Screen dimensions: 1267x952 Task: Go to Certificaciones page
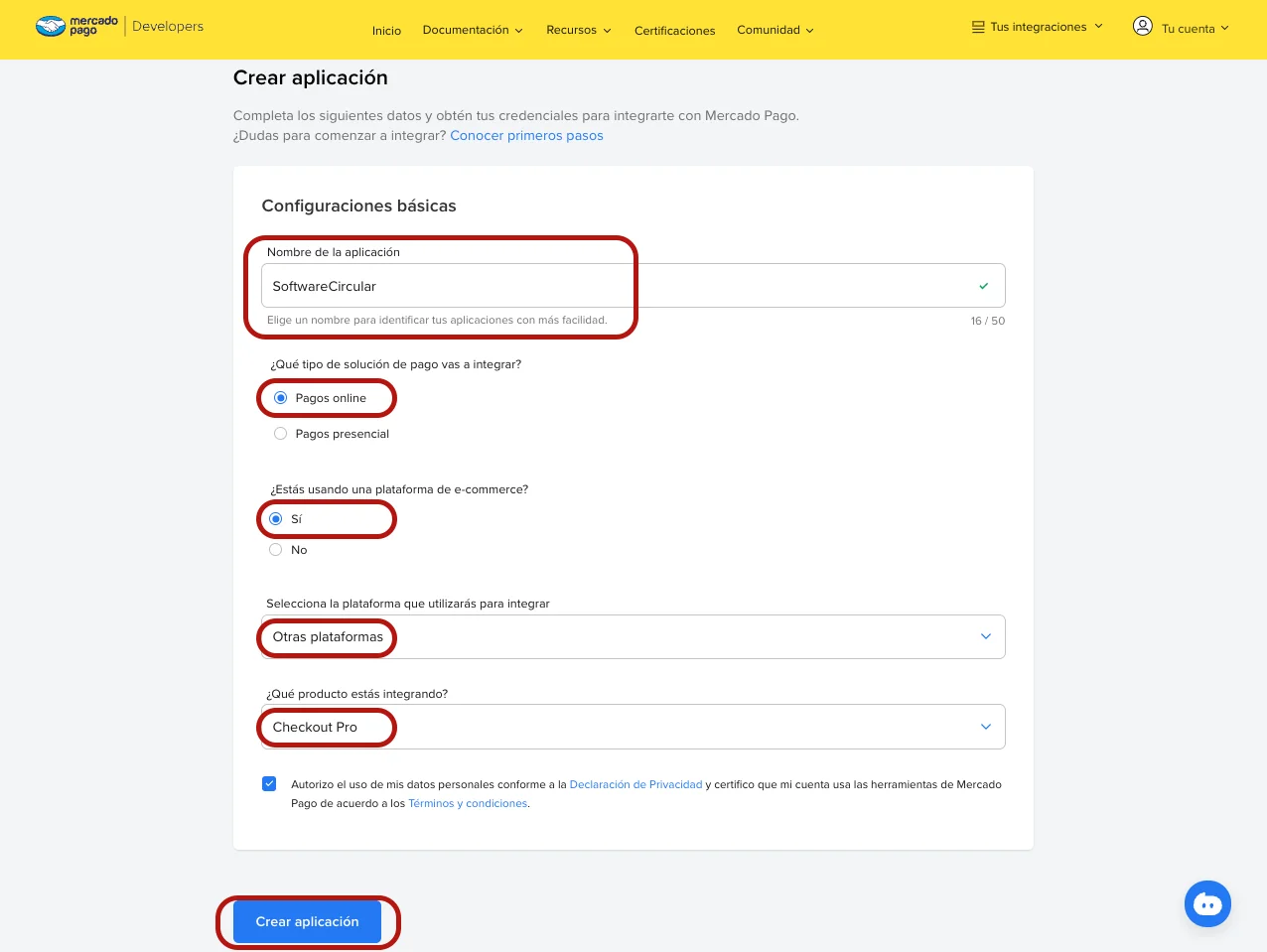(674, 31)
